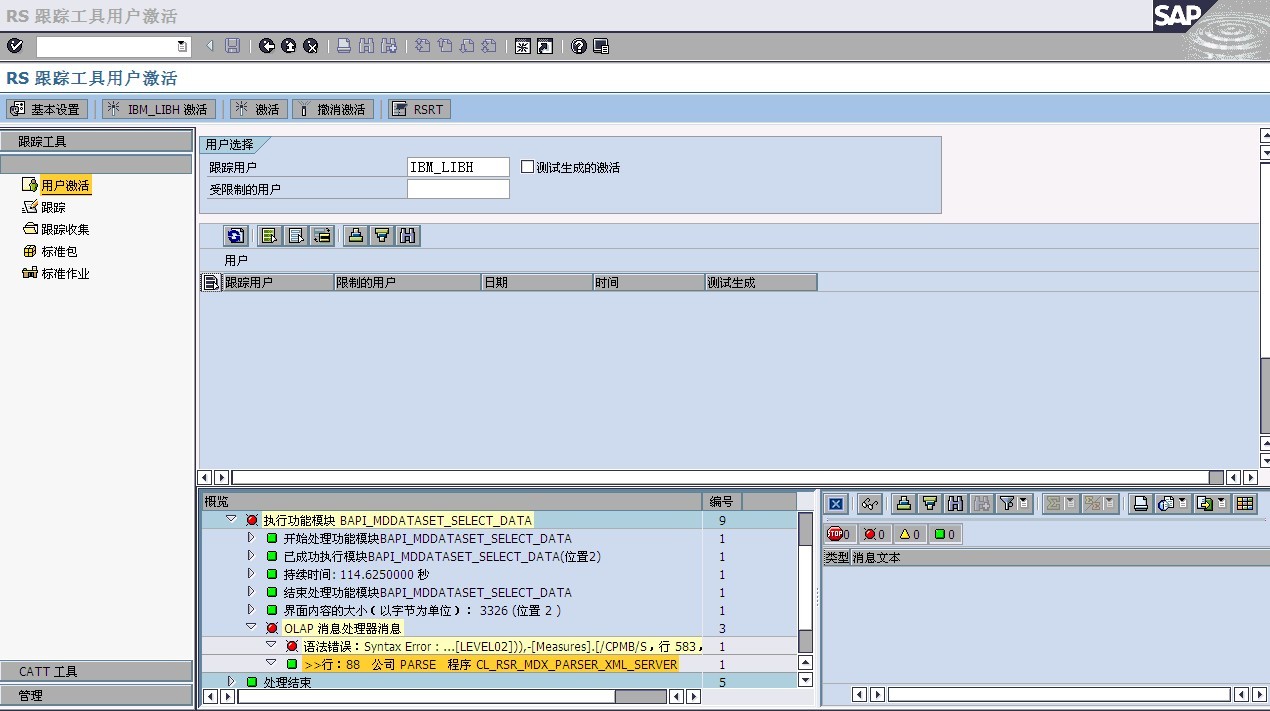Image resolution: width=1270 pixels, height=711 pixels.
Task: Toggle the yellow warning message filter
Action: 908,534
